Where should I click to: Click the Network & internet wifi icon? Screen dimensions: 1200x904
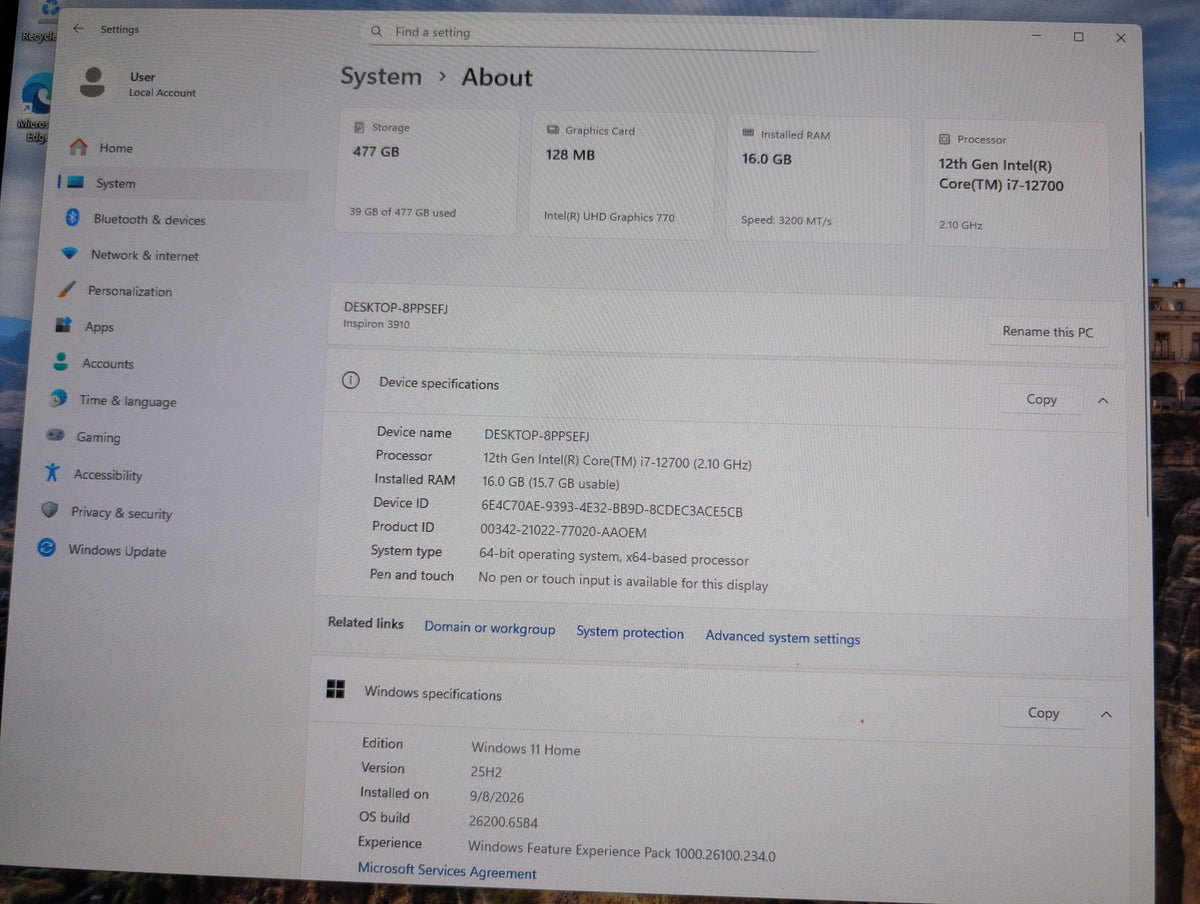(69, 254)
